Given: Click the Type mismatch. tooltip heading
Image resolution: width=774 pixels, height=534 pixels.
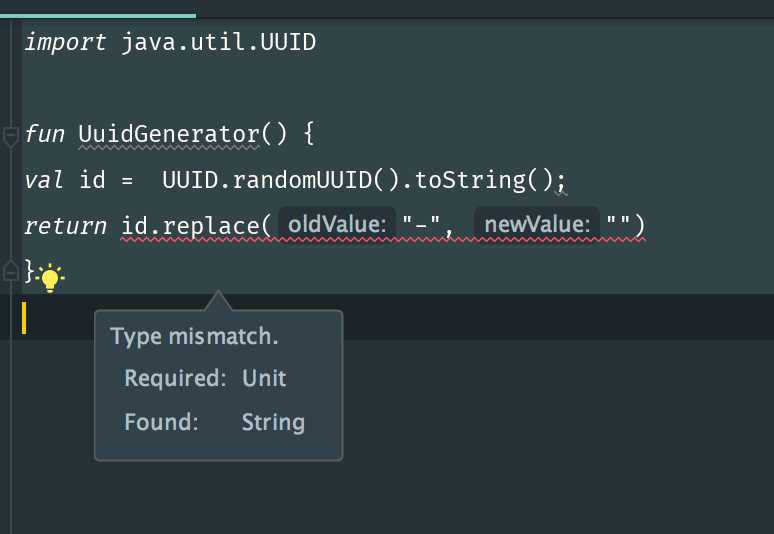Looking at the screenshot, I should pos(194,337).
